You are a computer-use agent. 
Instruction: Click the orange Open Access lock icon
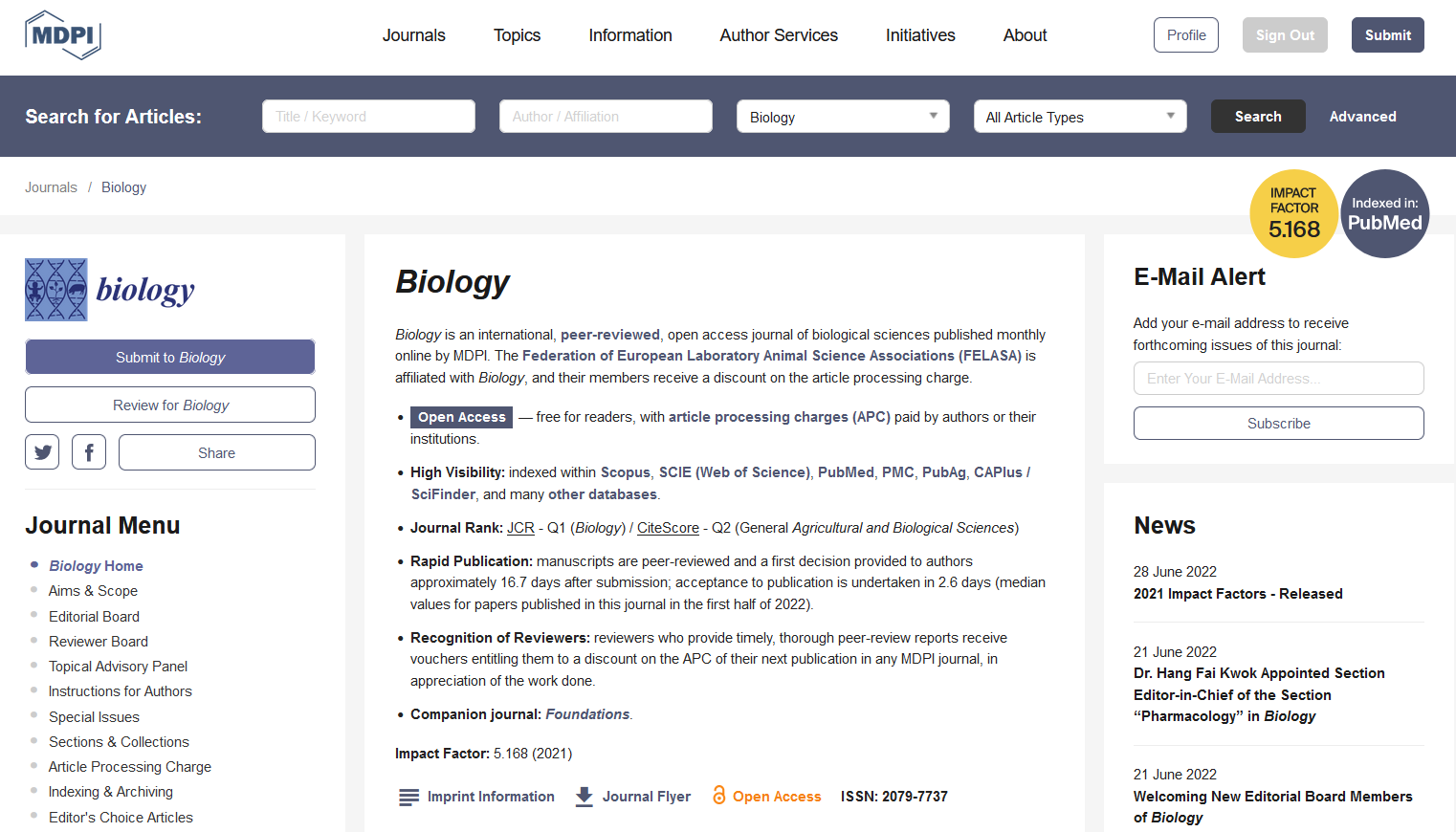click(x=718, y=796)
